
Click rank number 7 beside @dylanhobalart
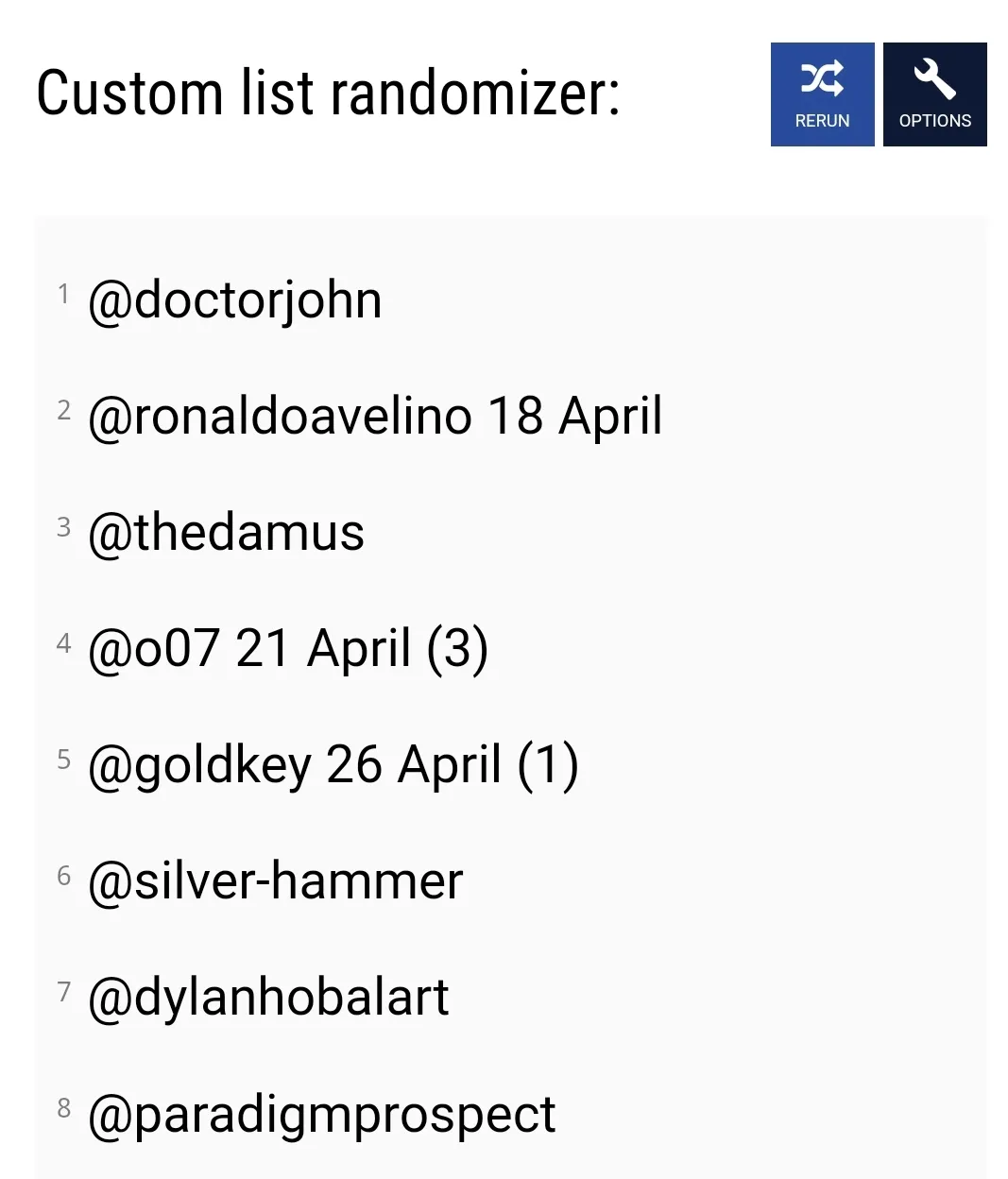(63, 991)
